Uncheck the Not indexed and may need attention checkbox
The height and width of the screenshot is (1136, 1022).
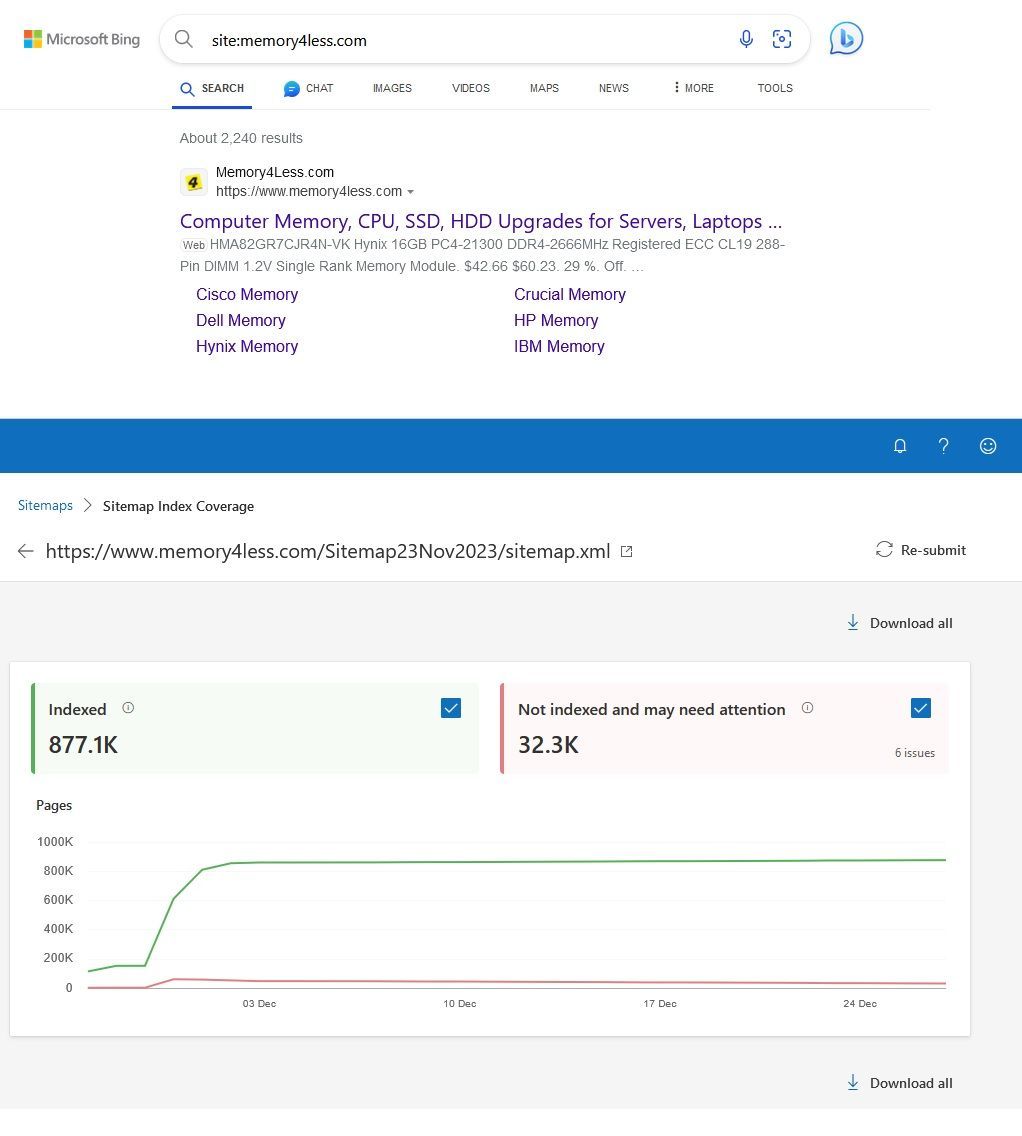(x=921, y=707)
